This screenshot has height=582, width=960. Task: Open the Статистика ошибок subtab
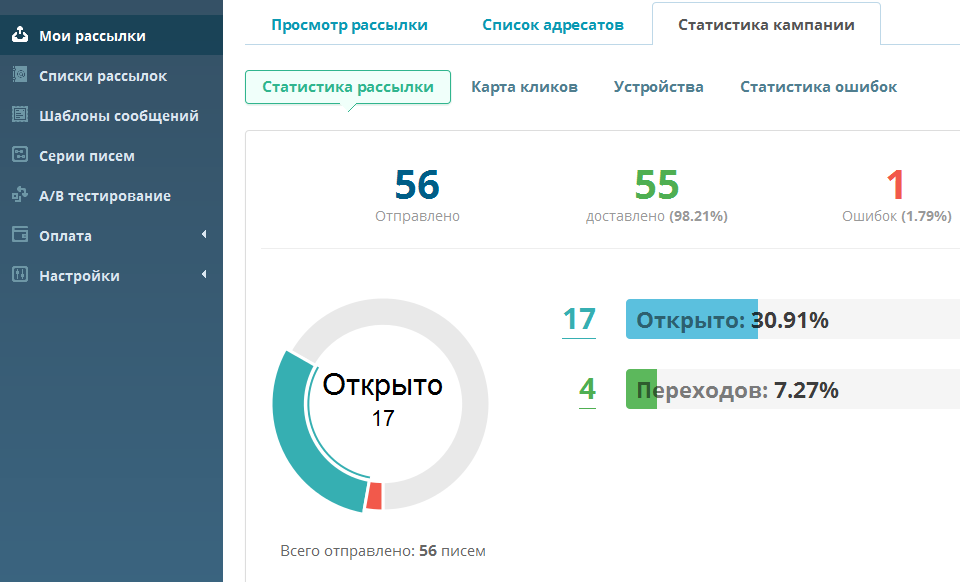click(819, 87)
